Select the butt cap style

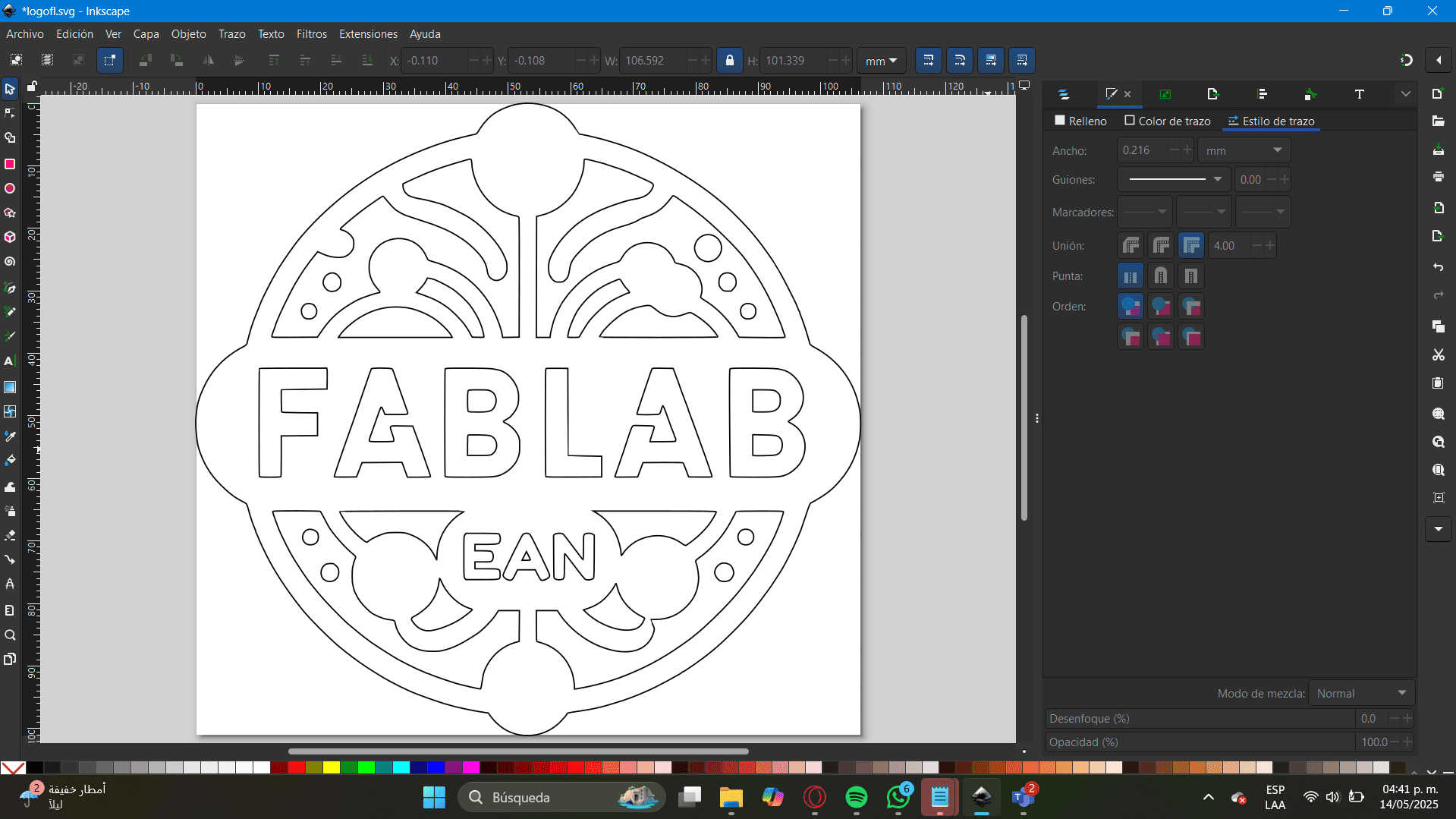(1131, 276)
